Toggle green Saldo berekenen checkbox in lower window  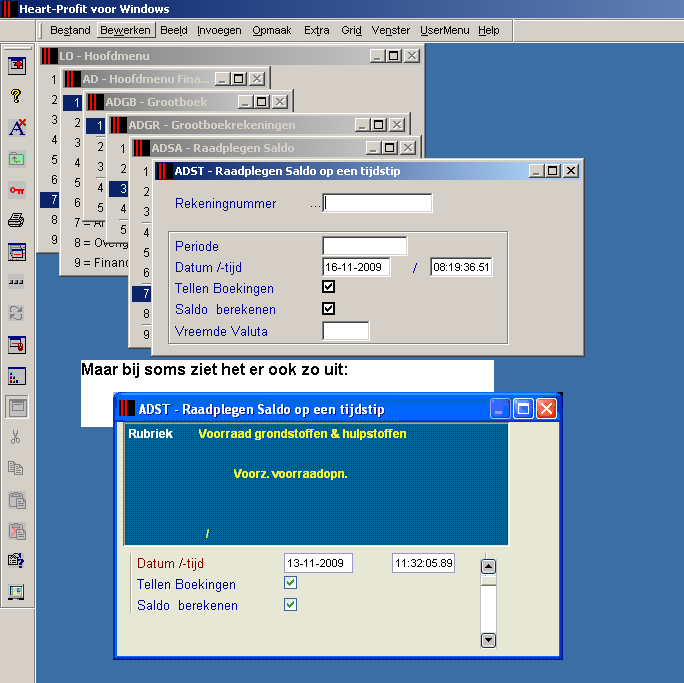point(291,604)
